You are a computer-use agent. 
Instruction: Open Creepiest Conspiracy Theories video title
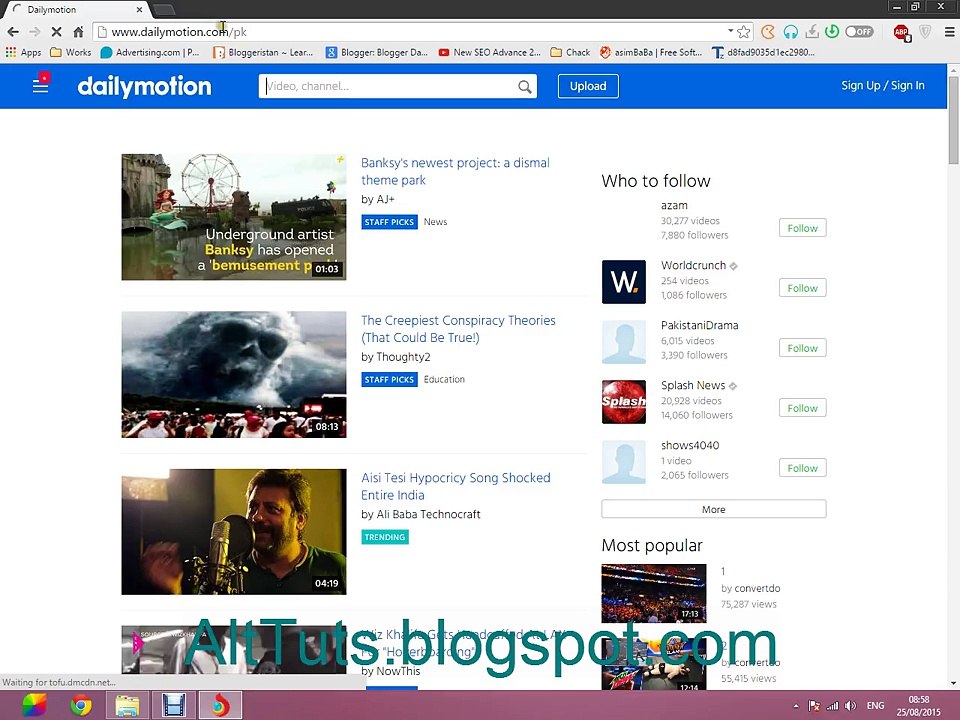458,329
